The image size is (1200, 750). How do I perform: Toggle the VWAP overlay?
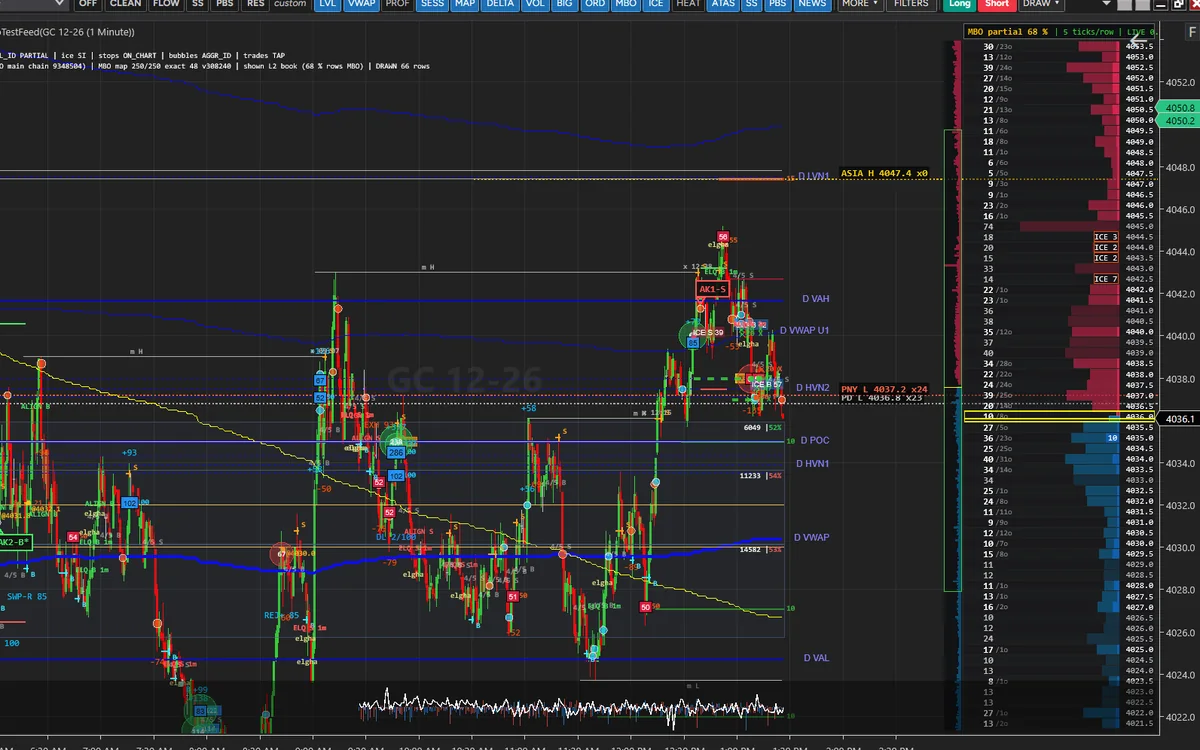(x=361, y=4)
